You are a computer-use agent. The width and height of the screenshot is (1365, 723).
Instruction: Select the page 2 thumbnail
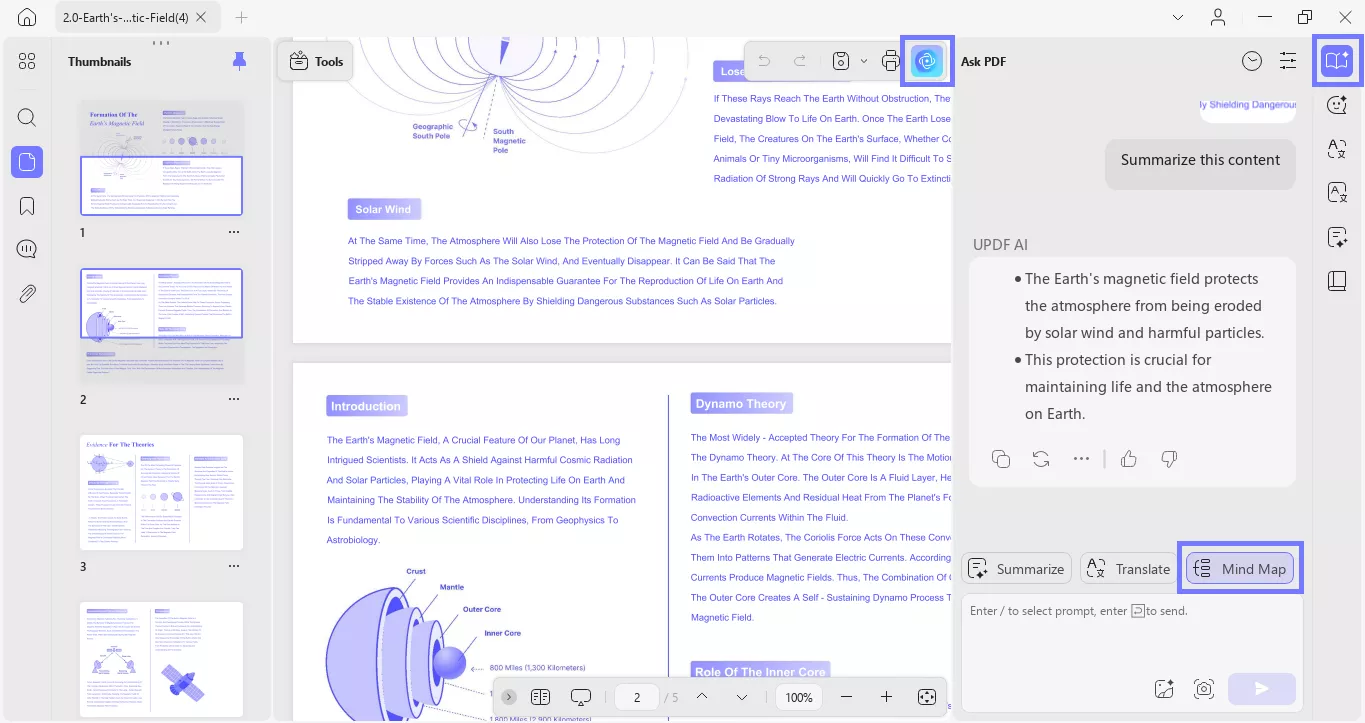pyautogui.click(x=162, y=326)
